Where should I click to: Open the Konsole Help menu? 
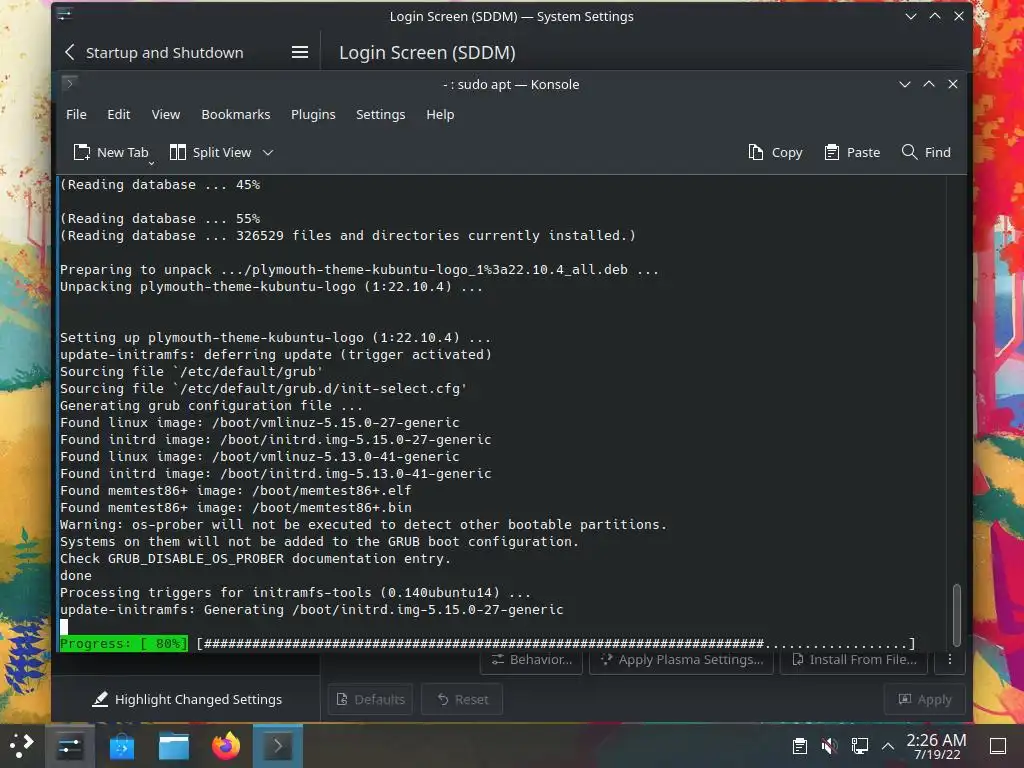point(440,114)
